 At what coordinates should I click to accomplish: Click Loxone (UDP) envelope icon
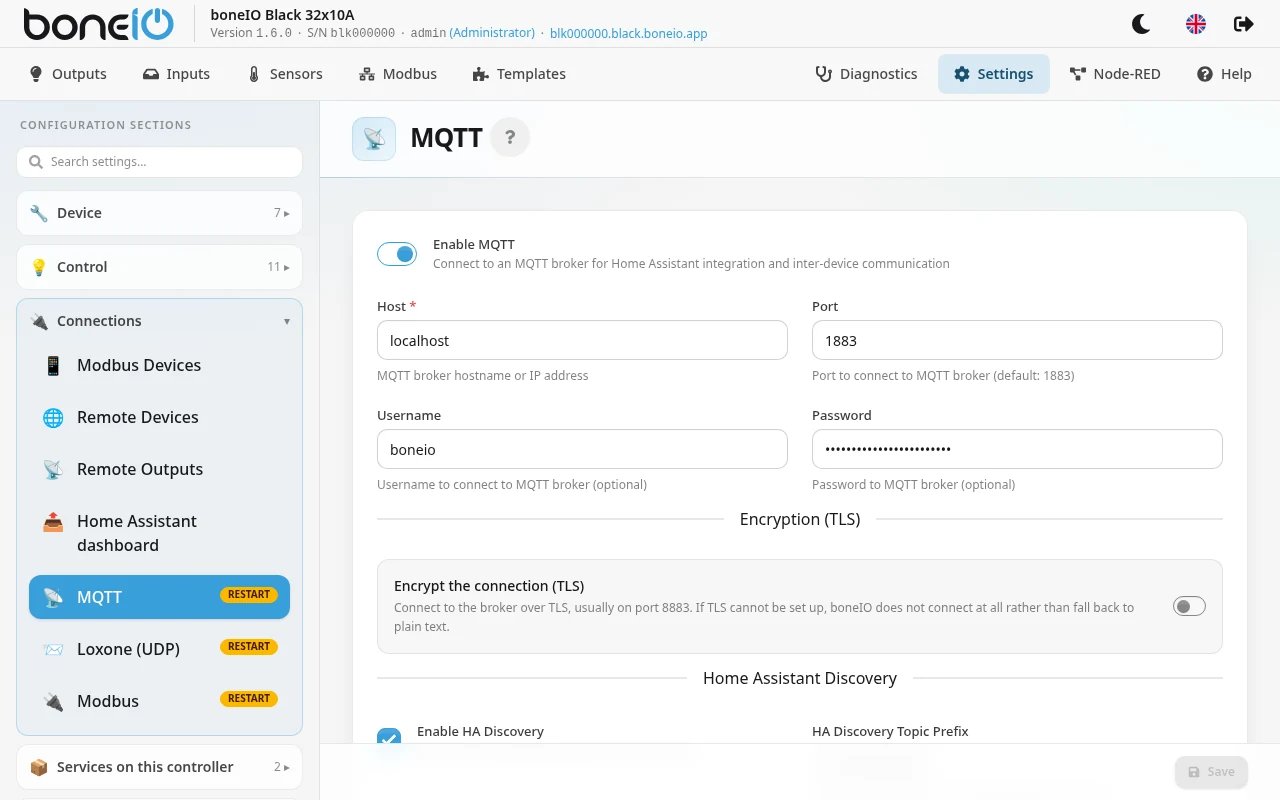tap(53, 649)
